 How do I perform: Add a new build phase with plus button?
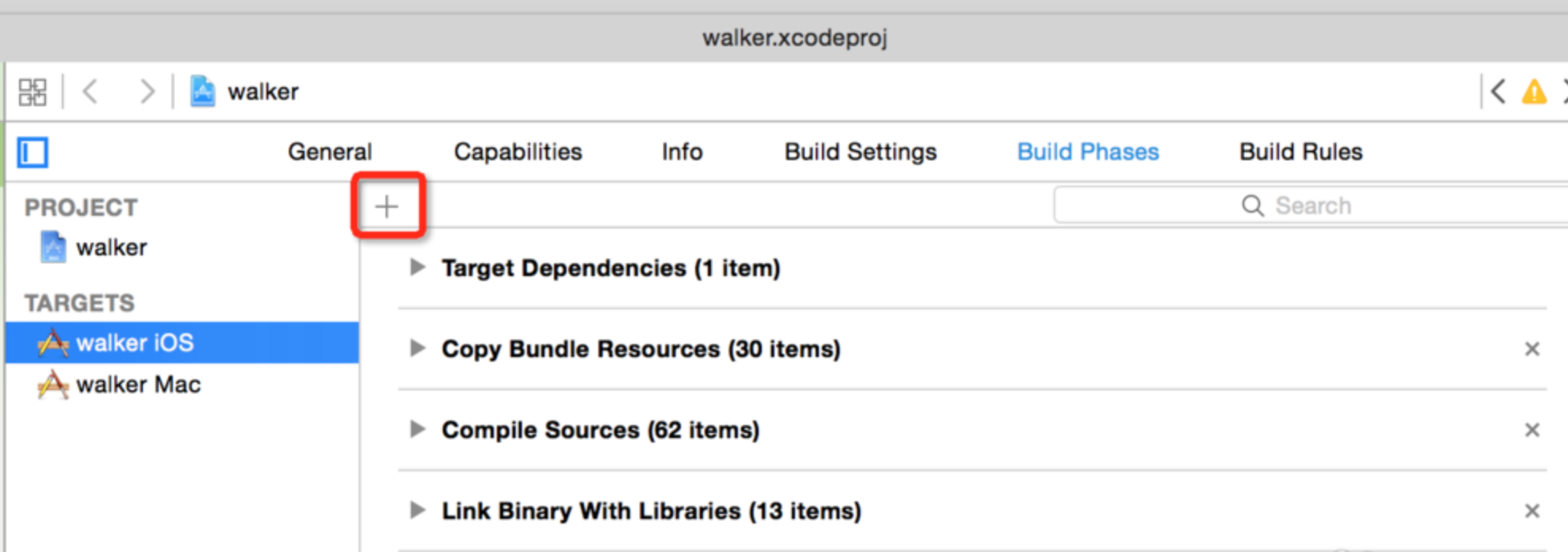click(x=386, y=207)
